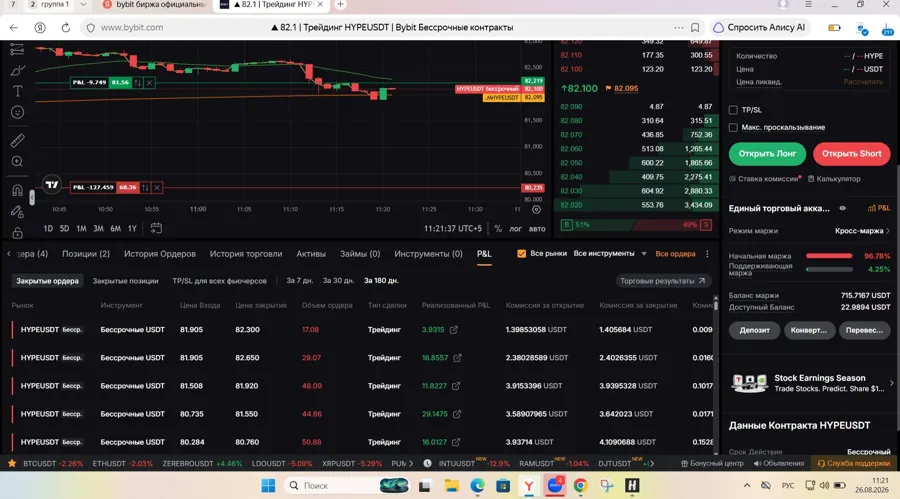Click the padlock lock-all-drawings icon
900x499 pixels.
tap(18, 233)
